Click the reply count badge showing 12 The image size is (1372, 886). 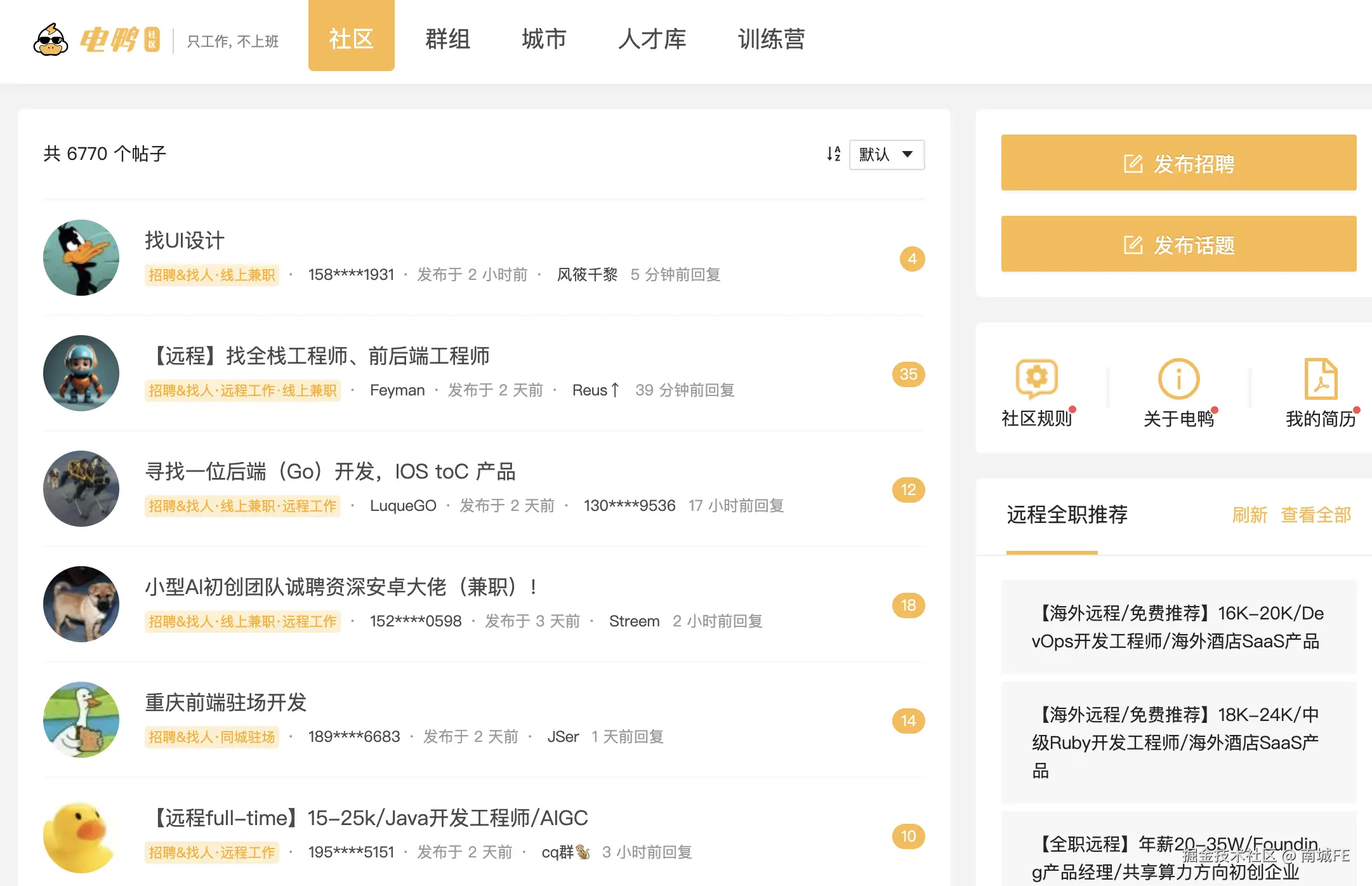908,490
